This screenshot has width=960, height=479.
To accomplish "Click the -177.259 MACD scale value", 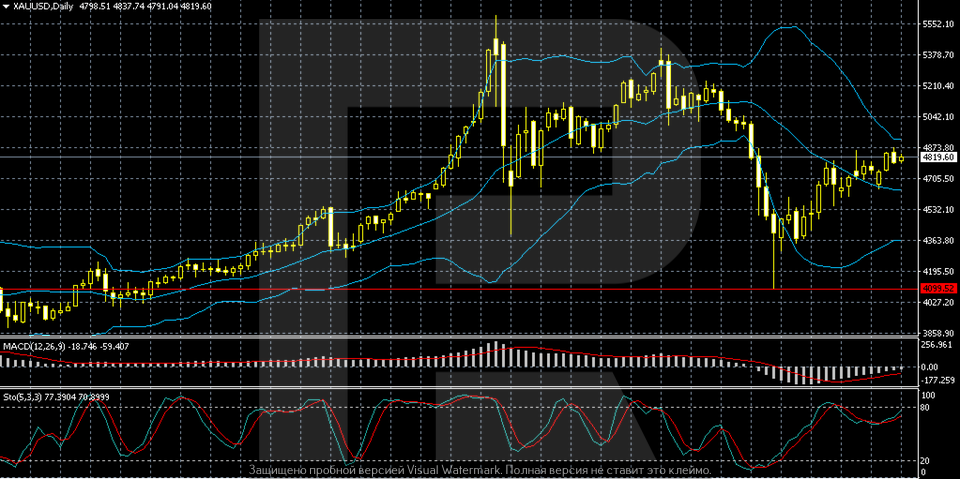I will [x=938, y=381].
